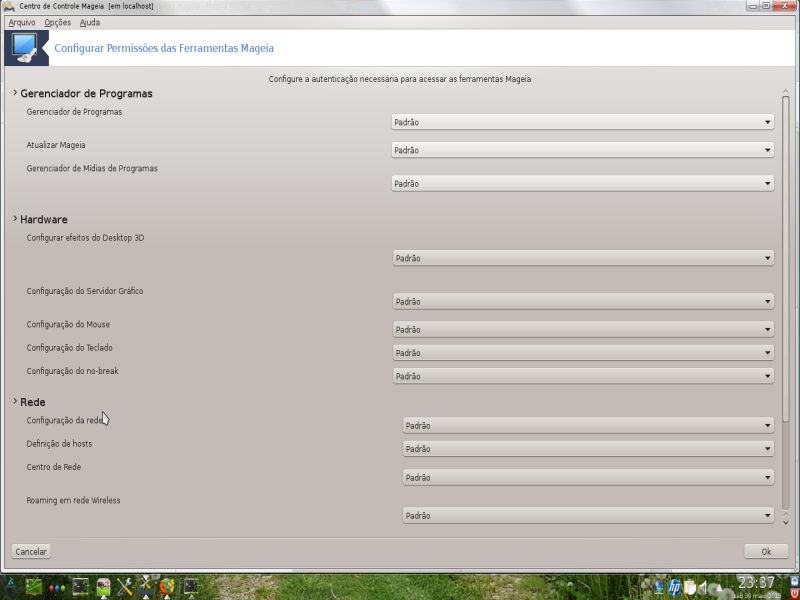Click the red power button icon

tap(794, 594)
